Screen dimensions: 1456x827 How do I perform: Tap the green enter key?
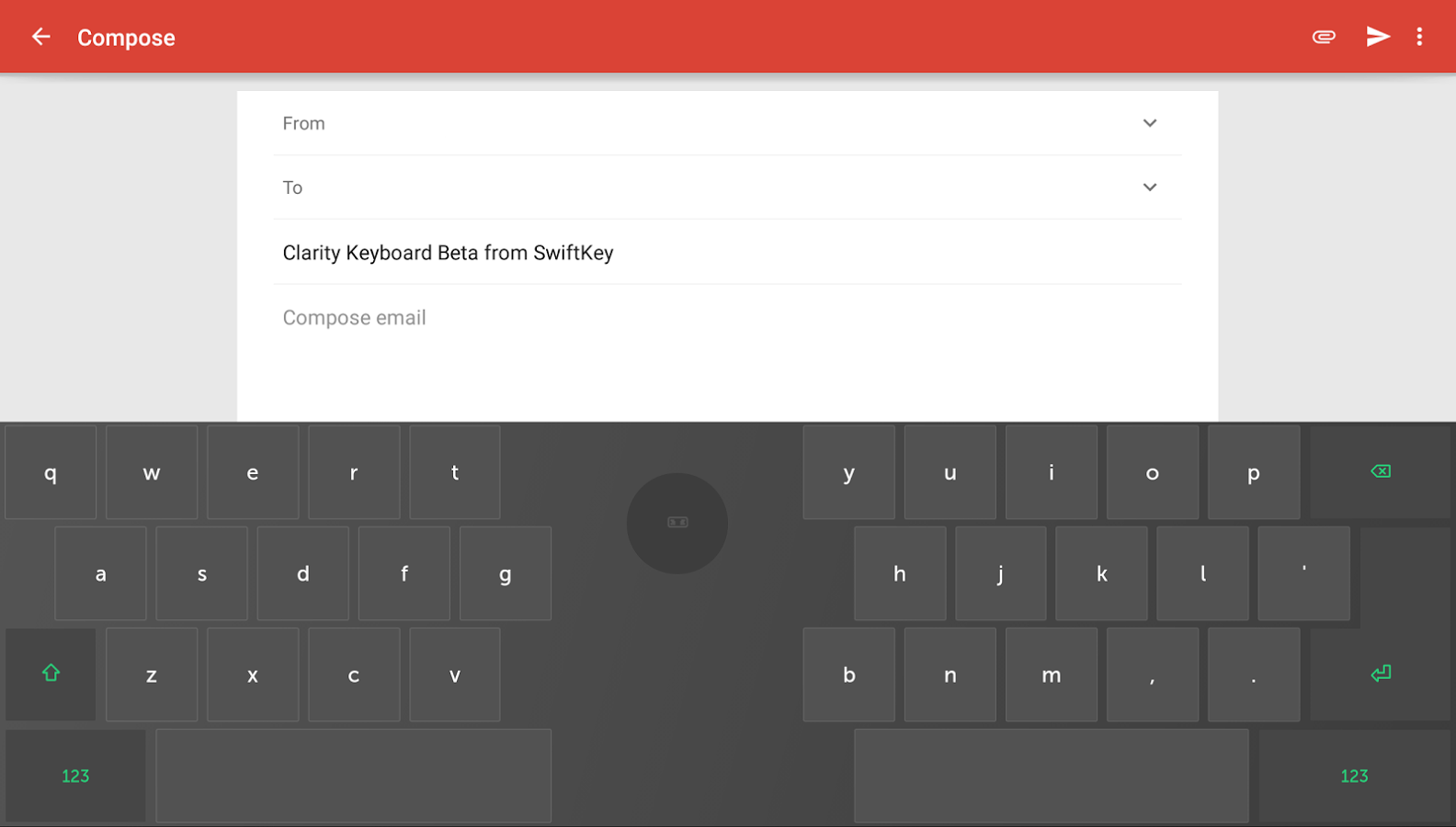click(1381, 674)
